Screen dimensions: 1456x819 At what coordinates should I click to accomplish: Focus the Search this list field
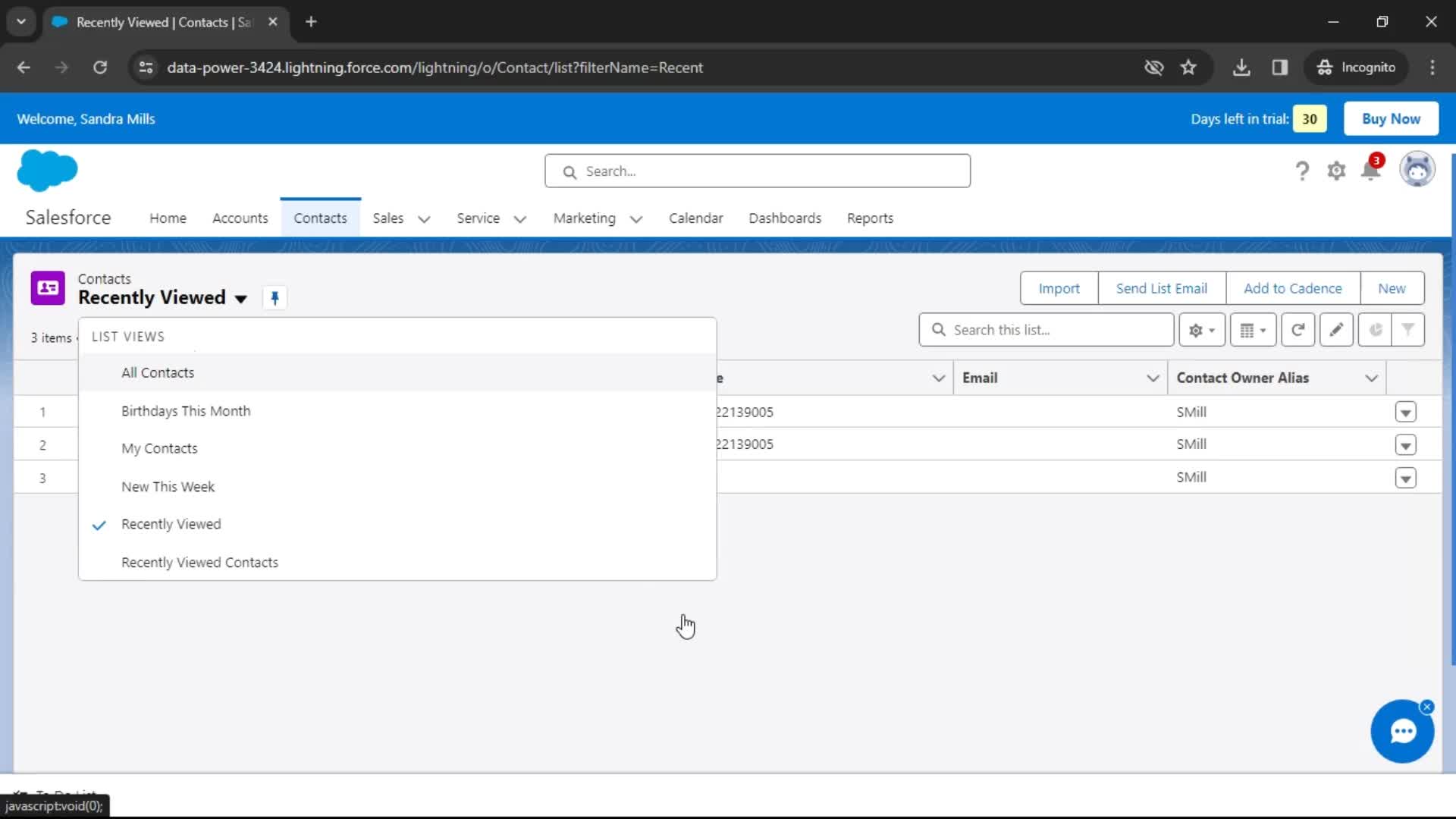[x=1046, y=330]
